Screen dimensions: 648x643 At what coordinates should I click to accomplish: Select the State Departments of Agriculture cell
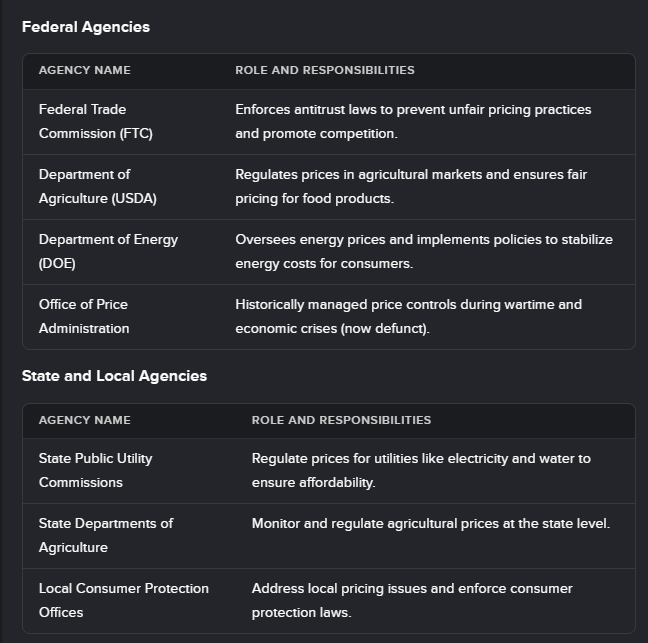(x=106, y=535)
